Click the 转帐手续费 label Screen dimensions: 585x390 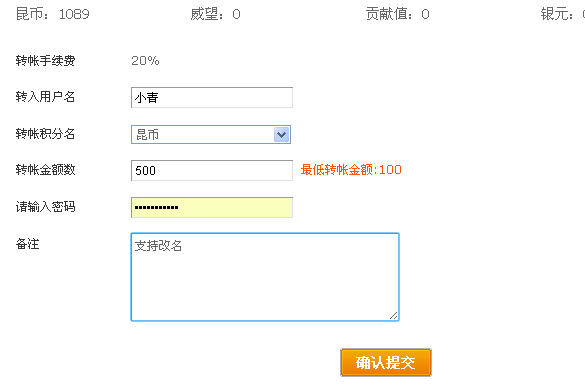[x=46, y=60]
